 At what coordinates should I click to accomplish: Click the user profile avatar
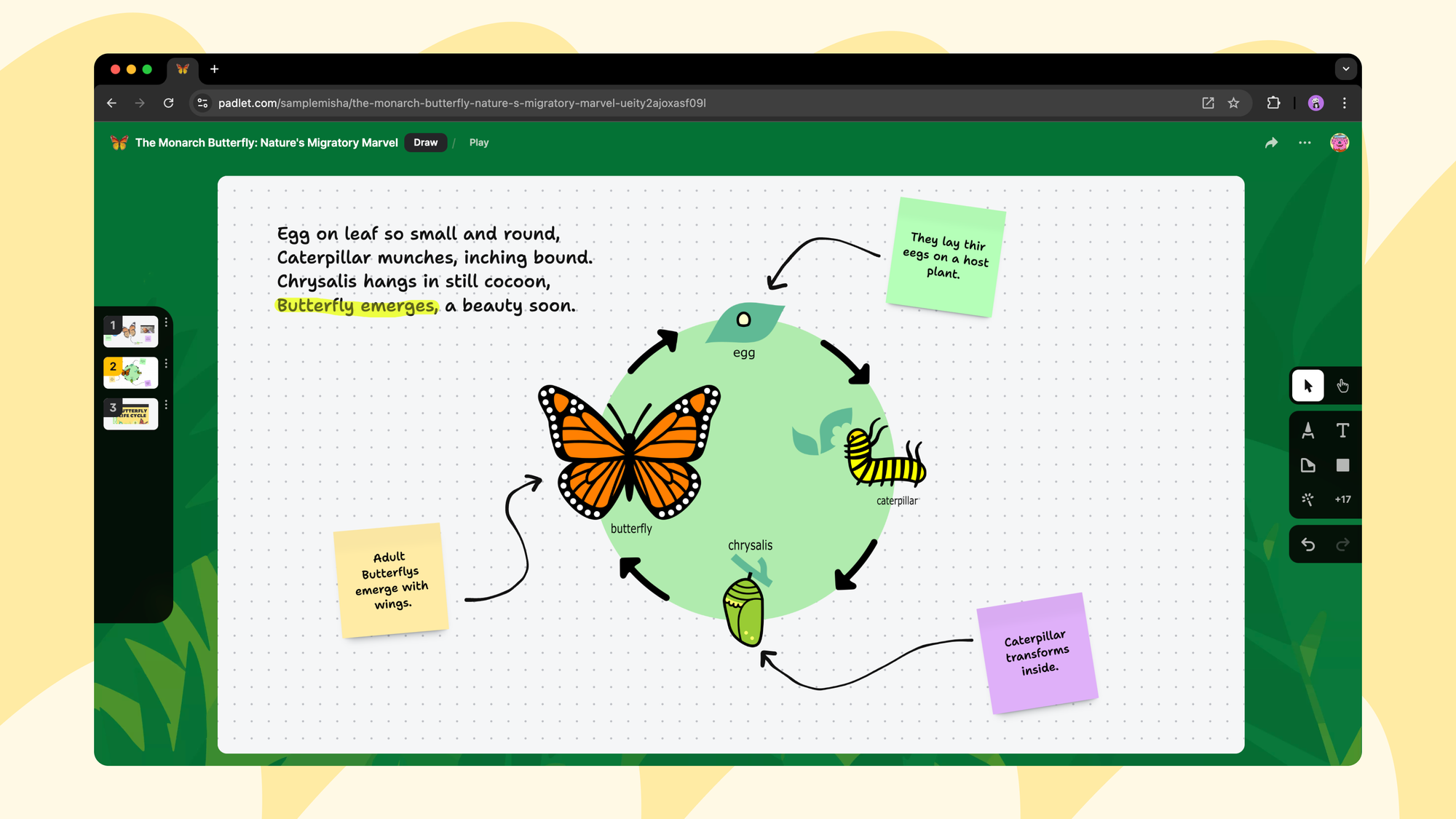click(x=1340, y=141)
